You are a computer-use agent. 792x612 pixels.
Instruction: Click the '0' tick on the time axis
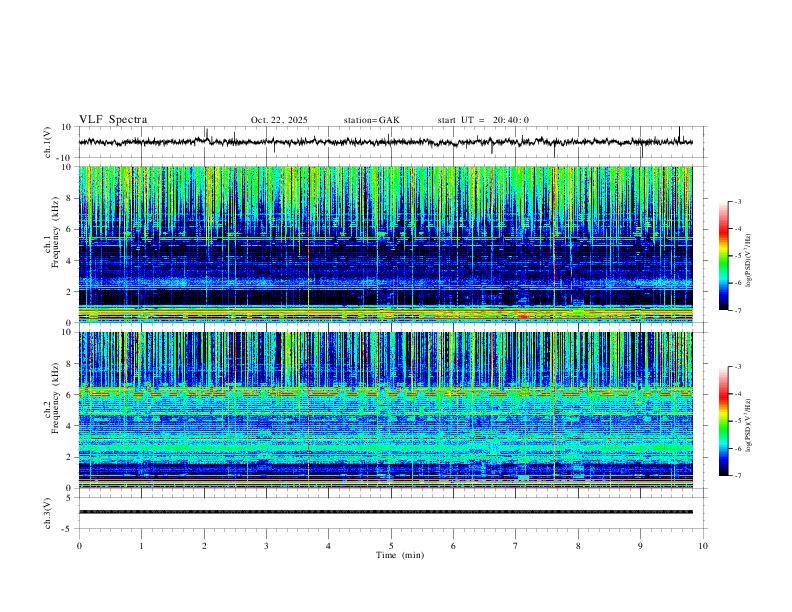[x=79, y=546]
